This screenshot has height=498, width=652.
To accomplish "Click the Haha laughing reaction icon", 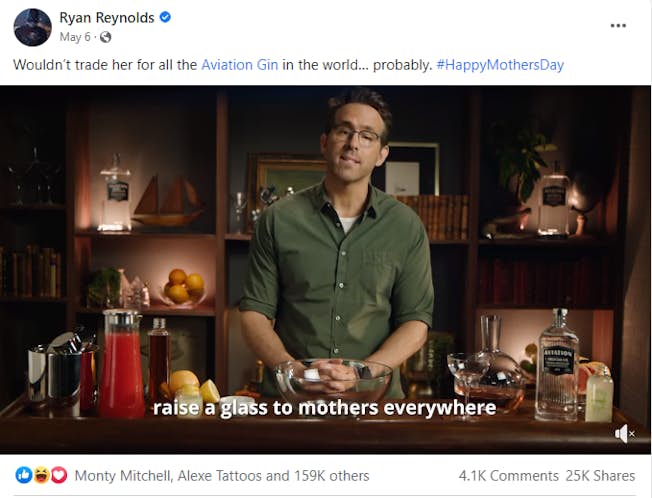I will coord(42,475).
